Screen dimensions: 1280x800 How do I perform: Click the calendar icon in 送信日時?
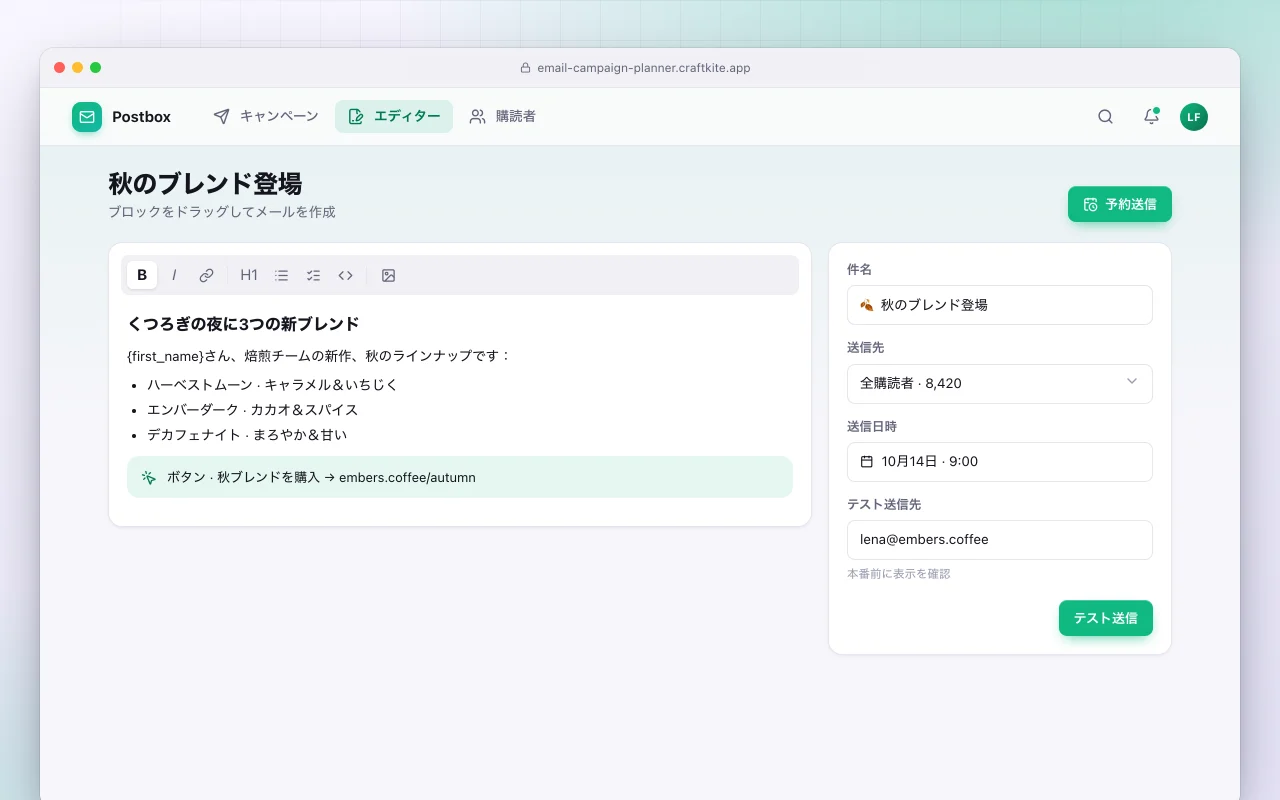click(867, 462)
